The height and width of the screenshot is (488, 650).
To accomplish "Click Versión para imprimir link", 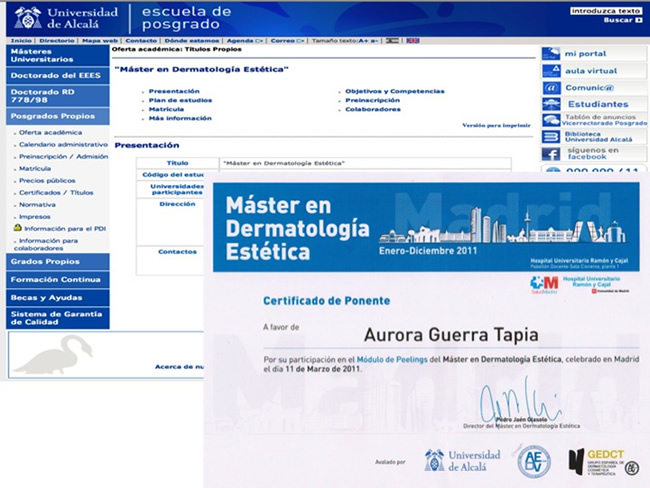I will click(x=496, y=125).
